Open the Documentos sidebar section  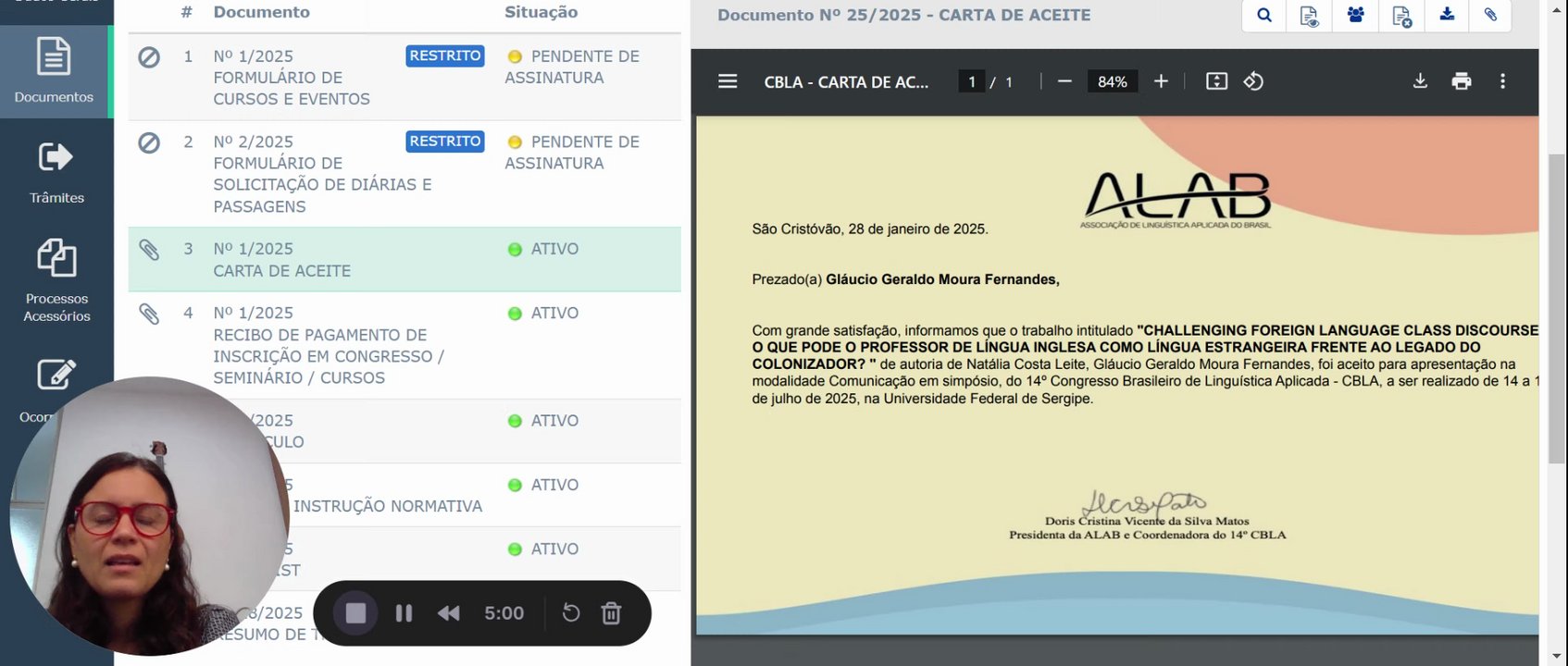pyautogui.click(x=54, y=71)
